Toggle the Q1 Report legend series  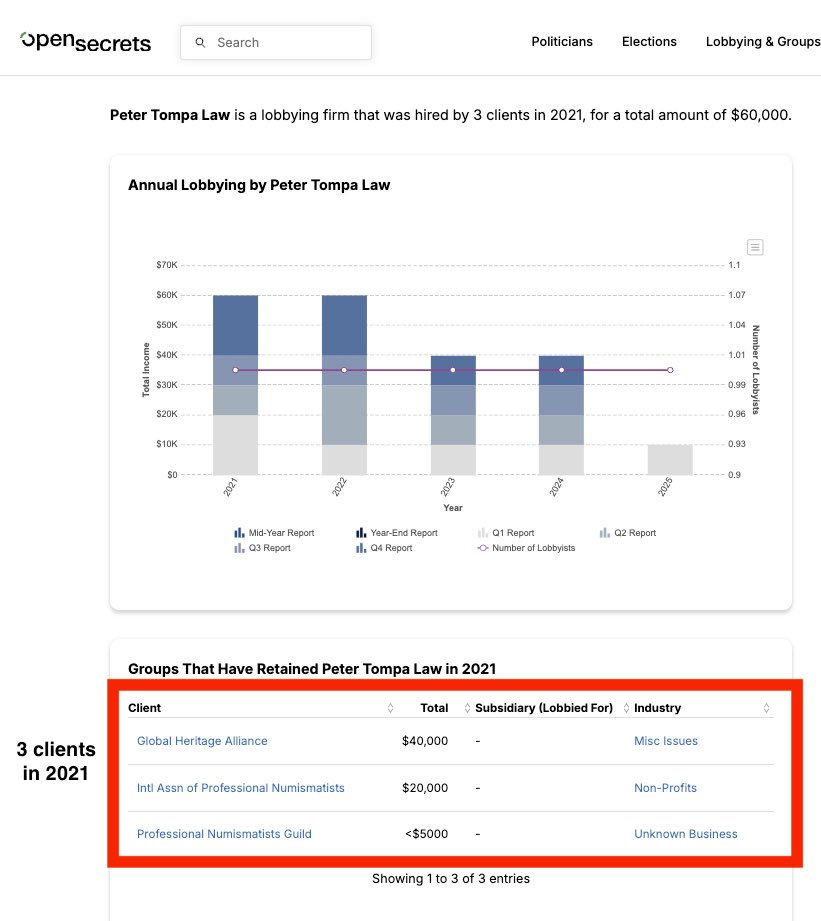click(506, 533)
